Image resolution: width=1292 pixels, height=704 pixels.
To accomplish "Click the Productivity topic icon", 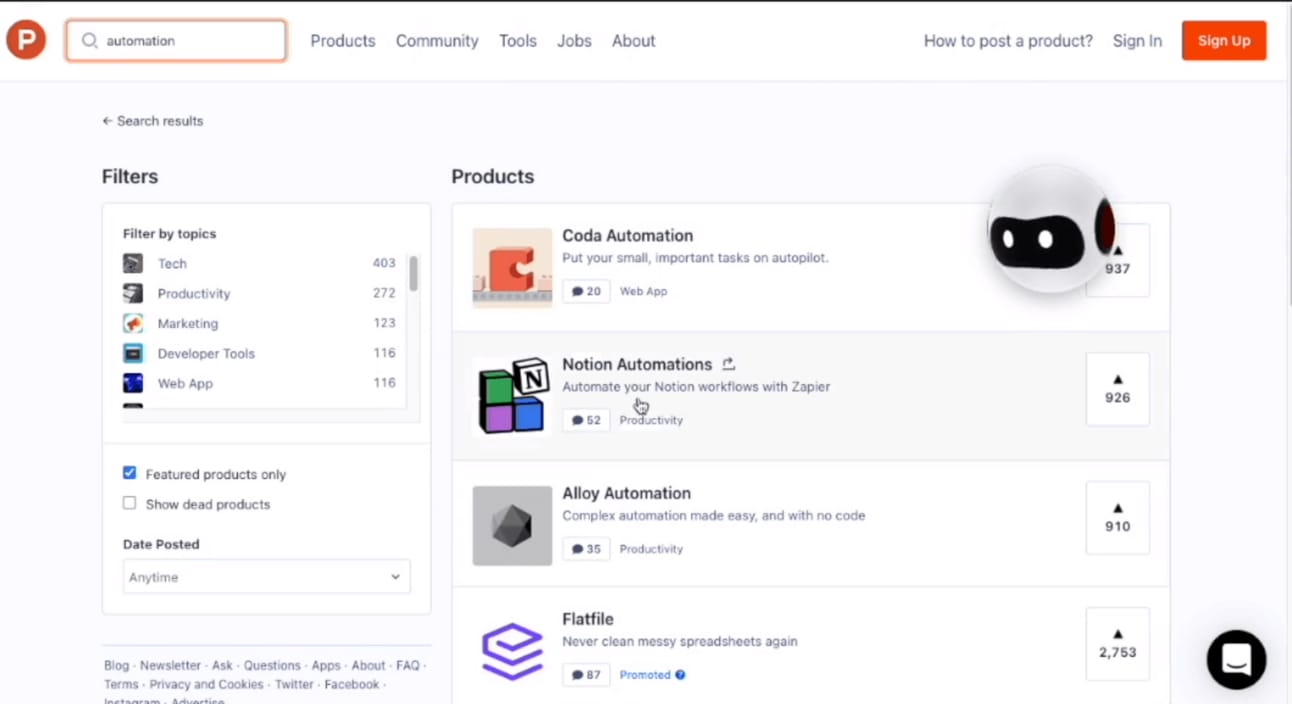I will 133,294.
